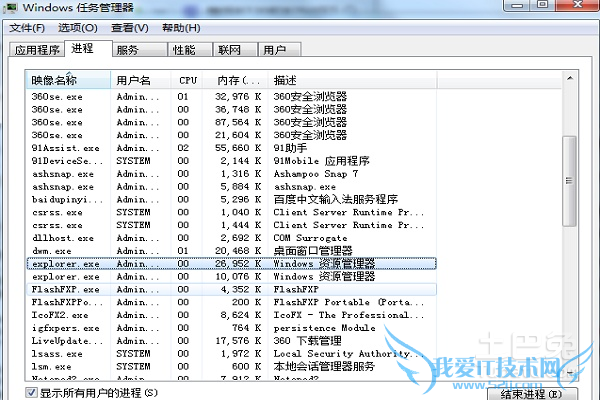Switch to the 服务 tab

tap(140, 50)
